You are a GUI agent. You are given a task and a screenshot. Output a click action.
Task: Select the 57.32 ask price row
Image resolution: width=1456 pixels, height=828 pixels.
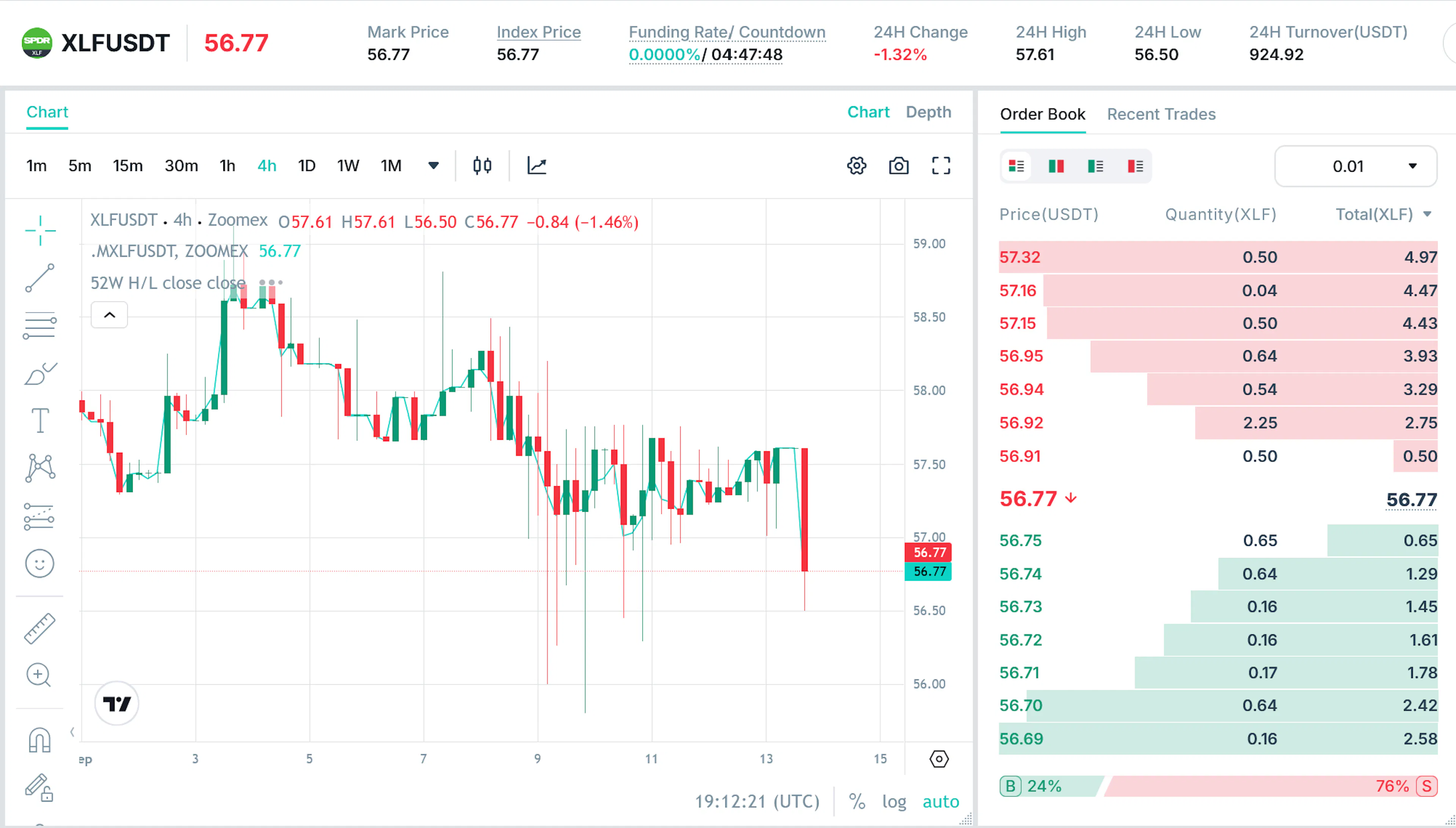click(1218, 257)
